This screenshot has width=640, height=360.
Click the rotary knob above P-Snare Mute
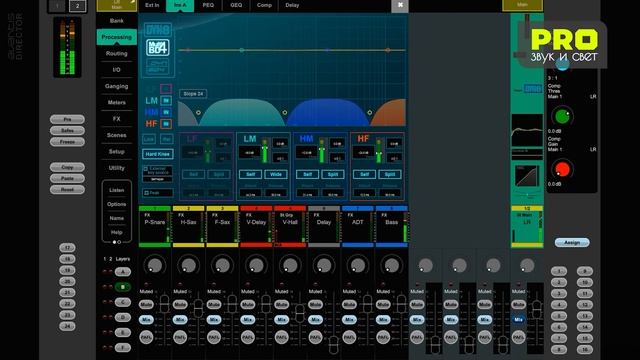[155, 265]
